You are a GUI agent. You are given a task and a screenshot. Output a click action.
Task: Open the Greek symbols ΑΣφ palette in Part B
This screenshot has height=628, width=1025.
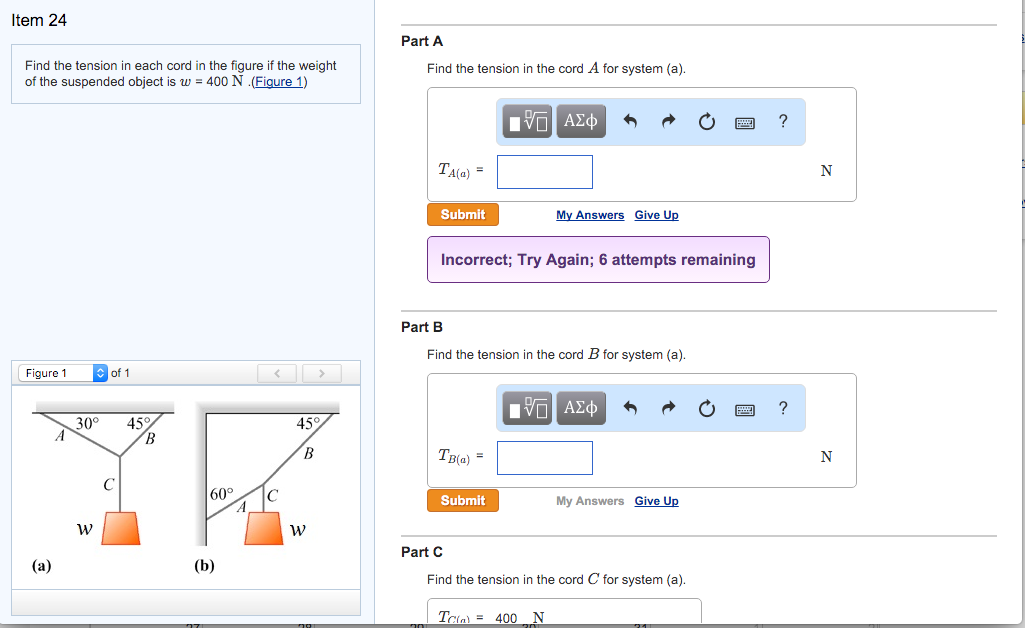(583, 407)
